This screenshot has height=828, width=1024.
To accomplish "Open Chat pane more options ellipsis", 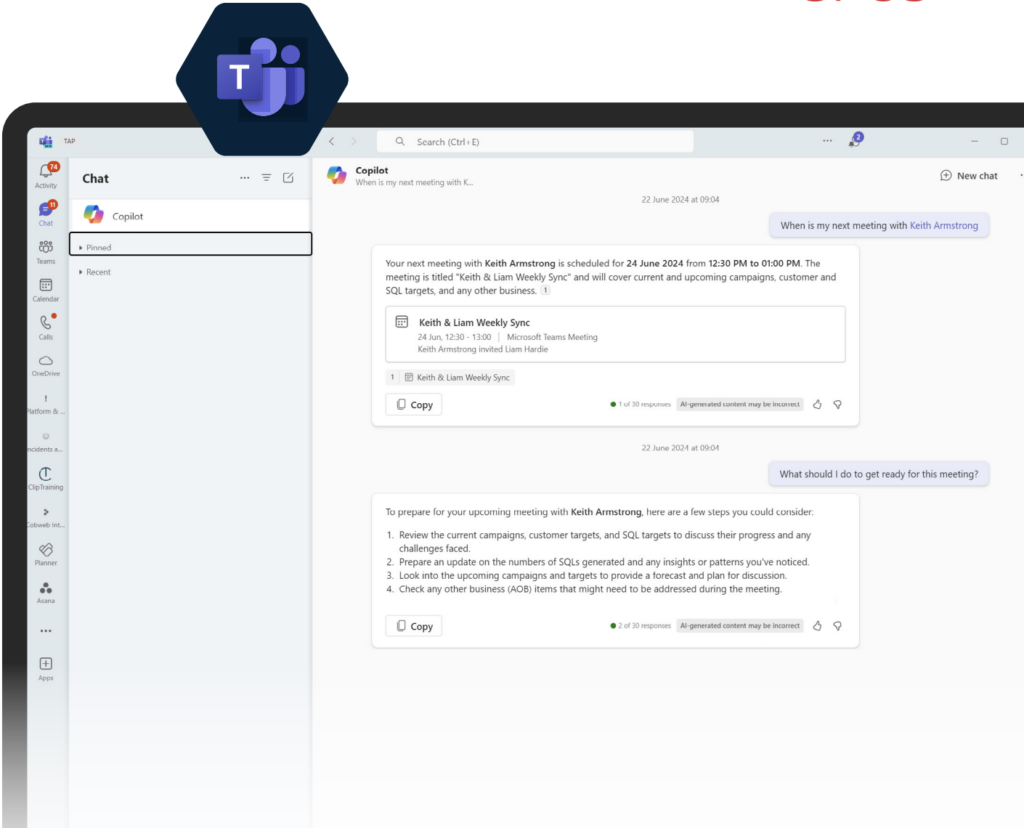I will pyautogui.click(x=245, y=178).
